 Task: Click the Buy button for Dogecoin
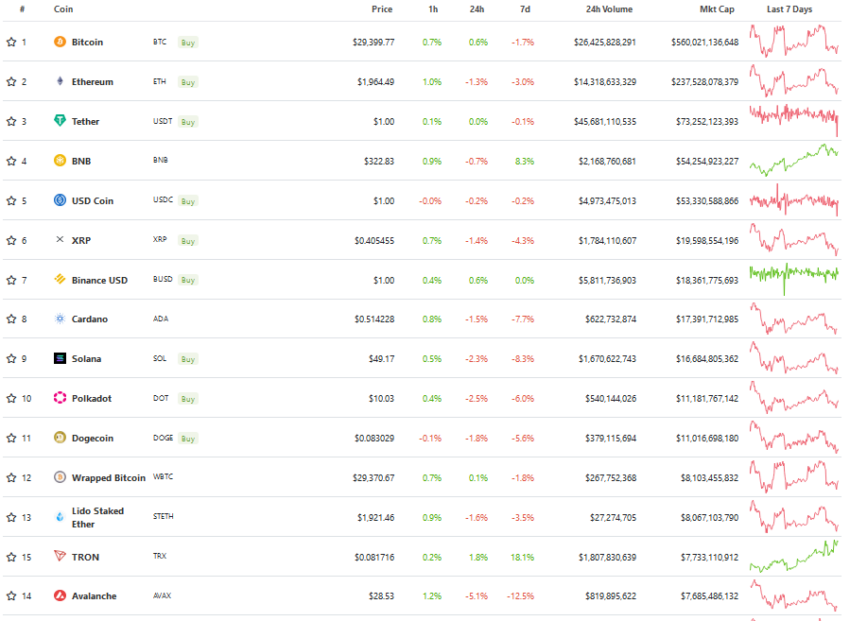(x=188, y=438)
